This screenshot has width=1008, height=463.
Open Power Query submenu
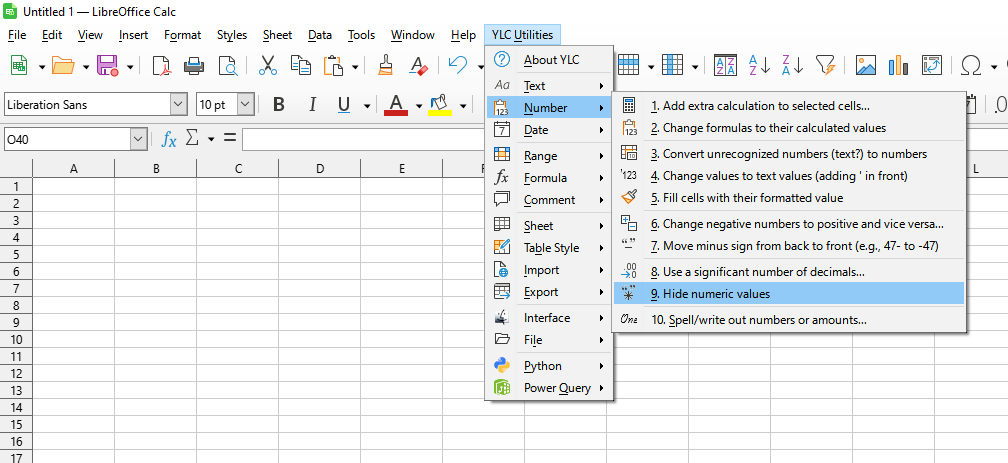(557, 388)
